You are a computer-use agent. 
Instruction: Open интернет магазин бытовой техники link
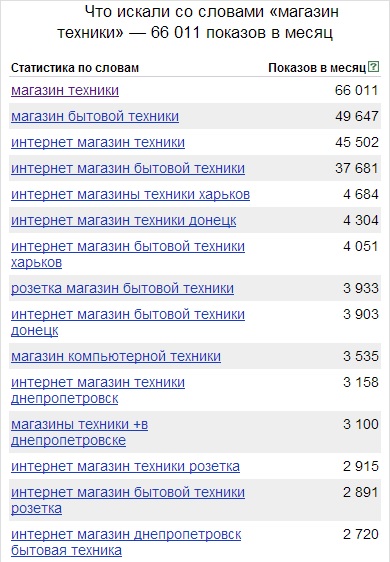(128, 168)
